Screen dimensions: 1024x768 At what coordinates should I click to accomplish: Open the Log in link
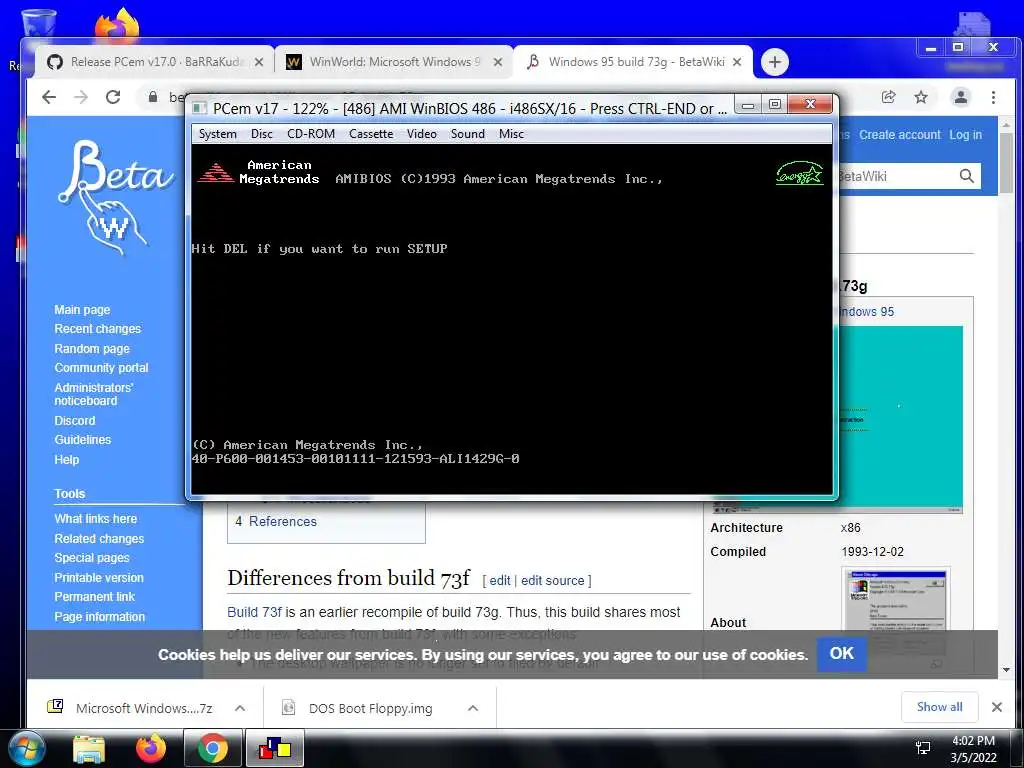point(965,135)
